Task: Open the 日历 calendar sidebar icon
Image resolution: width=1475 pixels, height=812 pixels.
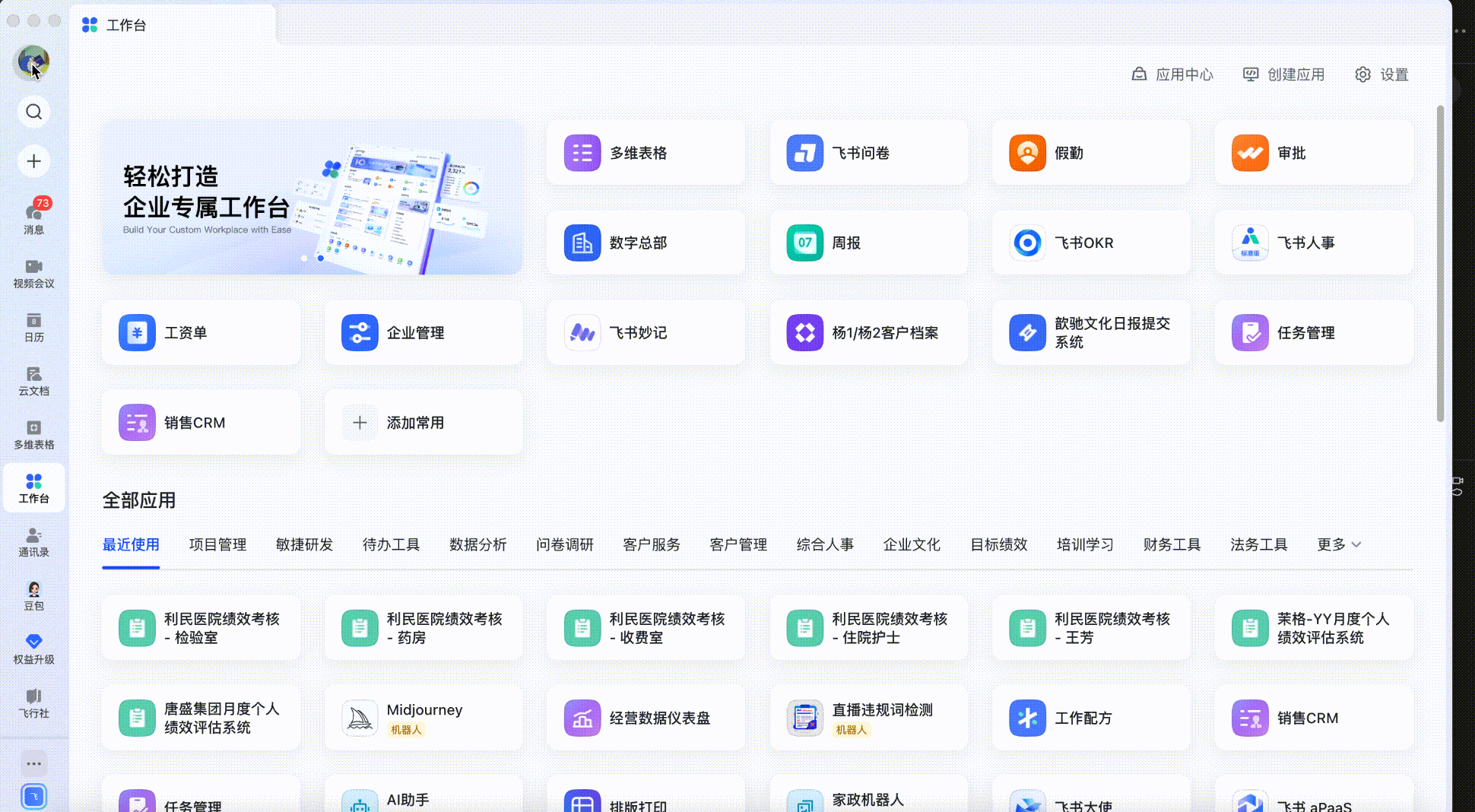Action: pos(33,328)
